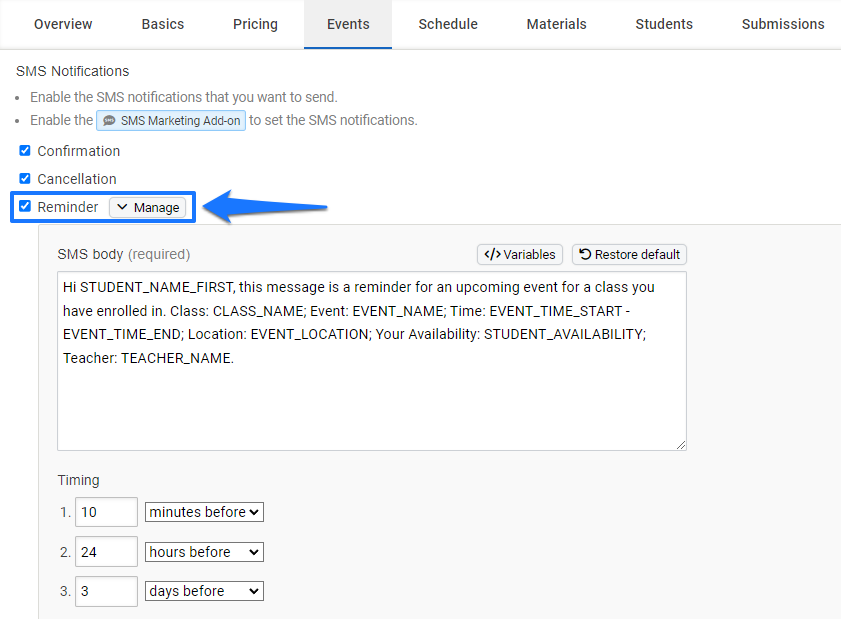This screenshot has width=841, height=619.
Task: Click the third timing value field 3
Action: [x=106, y=591]
